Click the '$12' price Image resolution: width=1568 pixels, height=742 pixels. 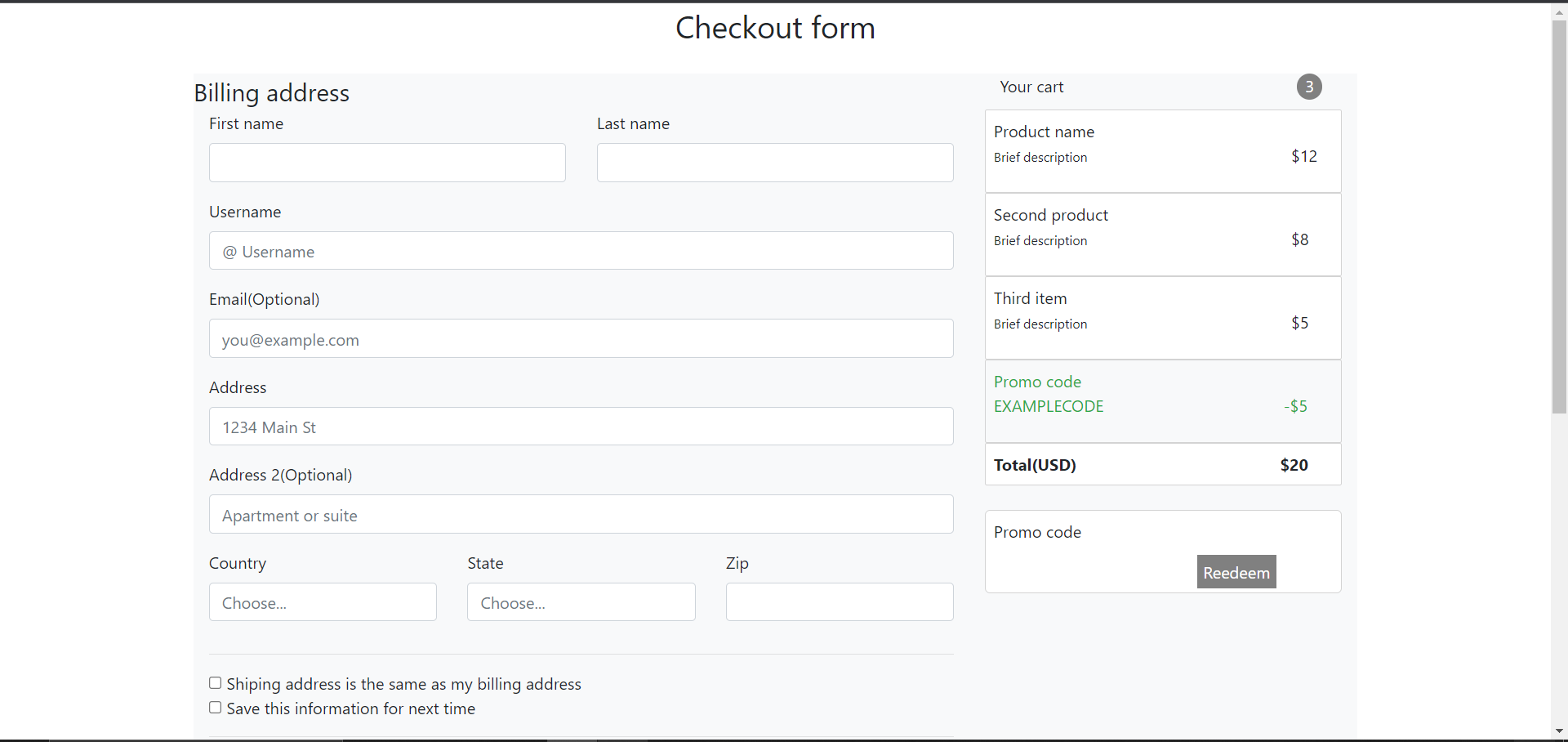tap(1304, 156)
